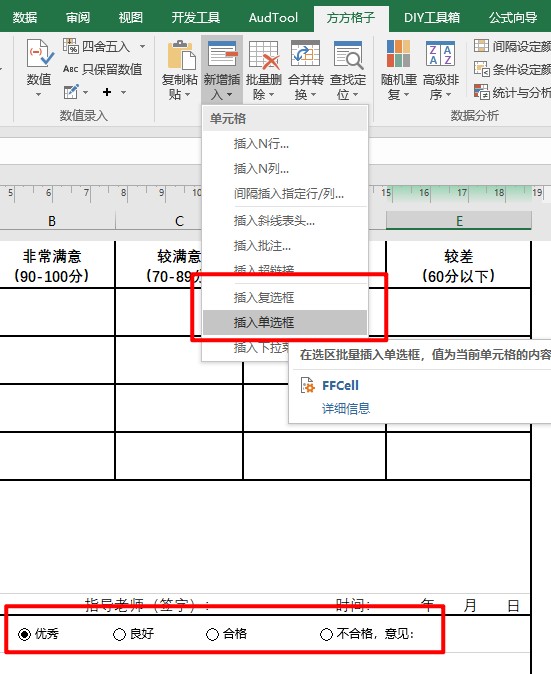Image resolution: width=551 pixels, height=674 pixels.
Task: Expand the plus sign dropdown arrow
Action: coord(123,92)
